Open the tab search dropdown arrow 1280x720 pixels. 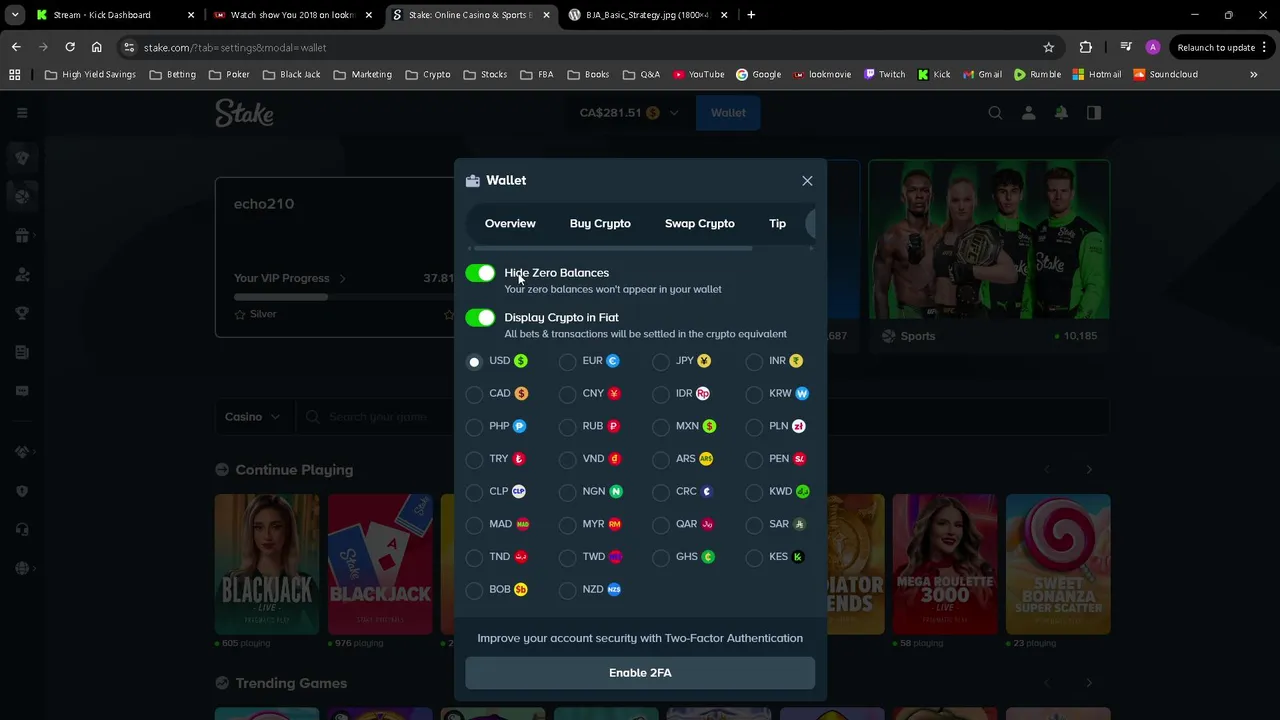pos(15,15)
